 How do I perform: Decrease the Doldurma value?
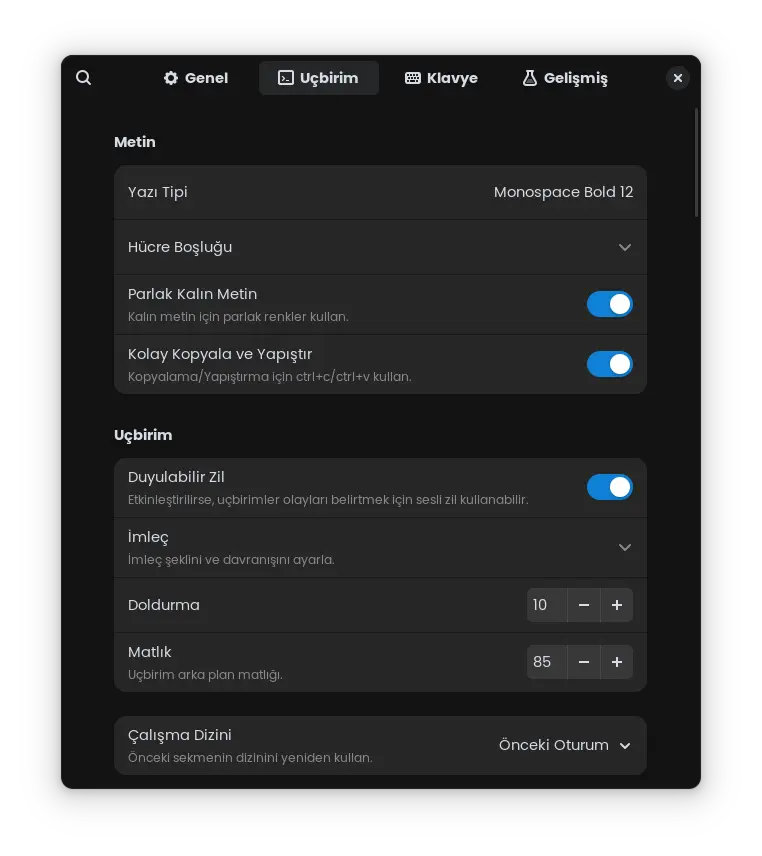pyautogui.click(x=584, y=605)
